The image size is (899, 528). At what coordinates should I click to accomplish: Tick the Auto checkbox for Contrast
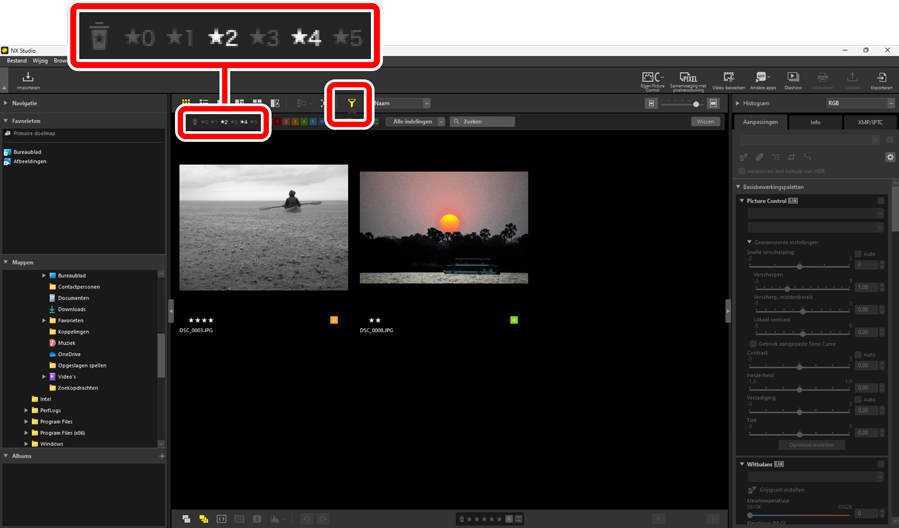click(x=856, y=354)
